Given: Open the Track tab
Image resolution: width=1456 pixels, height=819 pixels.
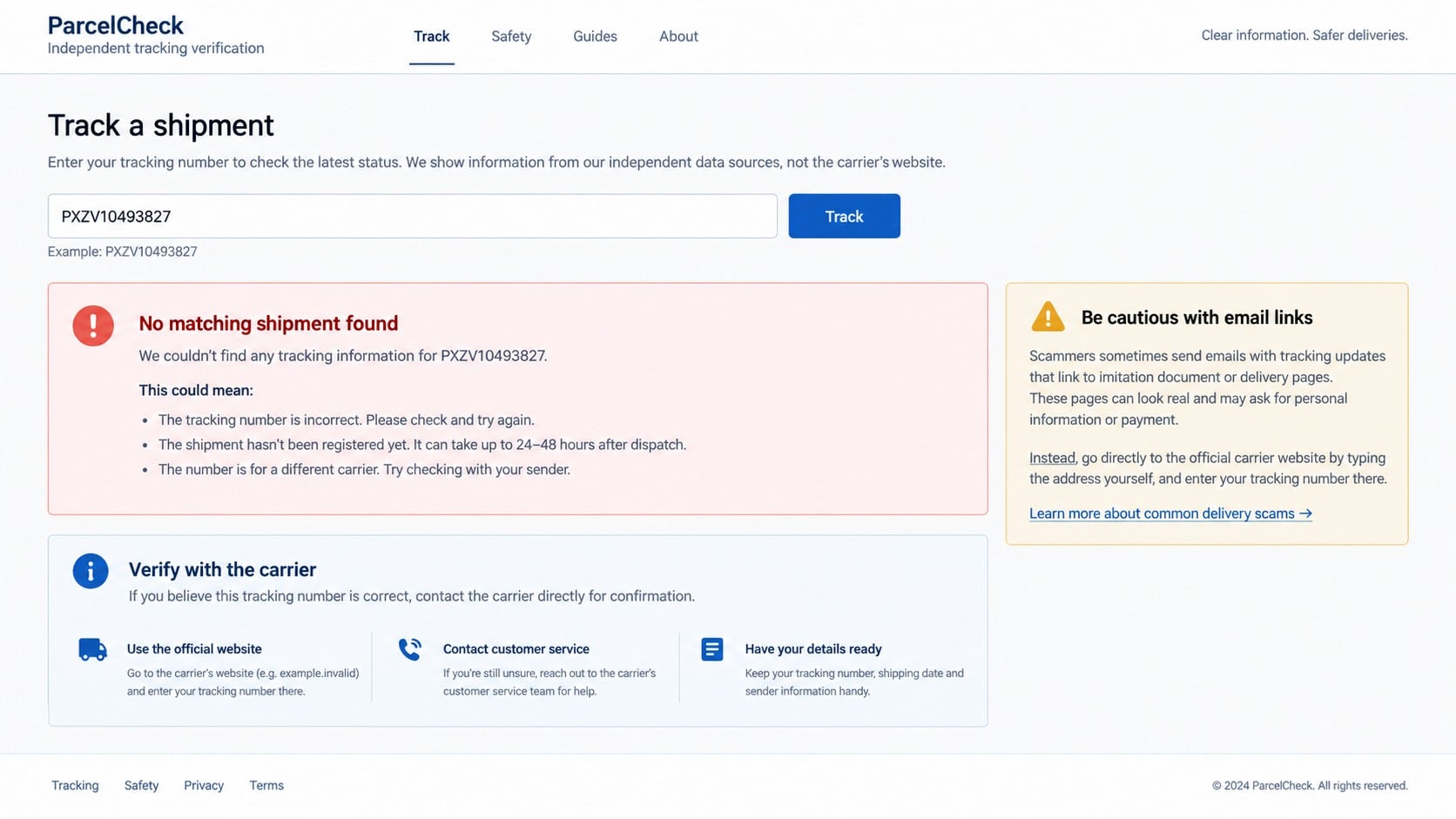Looking at the screenshot, I should tap(432, 37).
